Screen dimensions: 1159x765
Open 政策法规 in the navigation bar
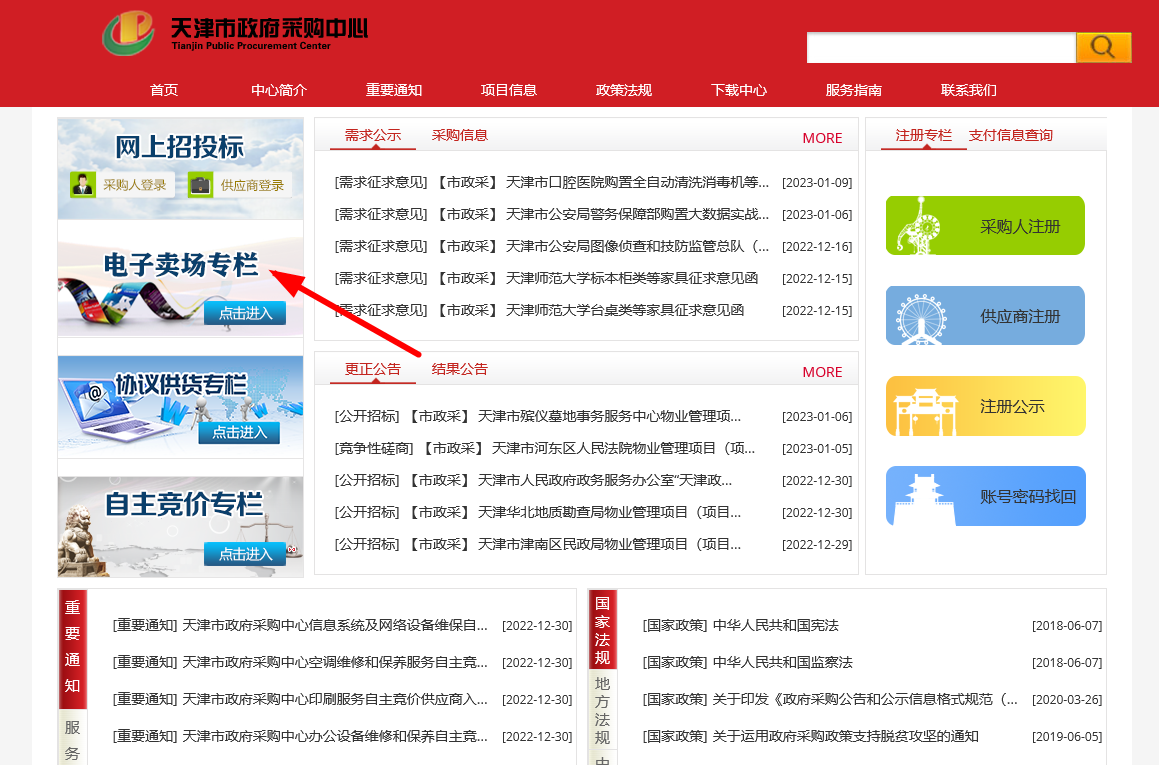624,90
